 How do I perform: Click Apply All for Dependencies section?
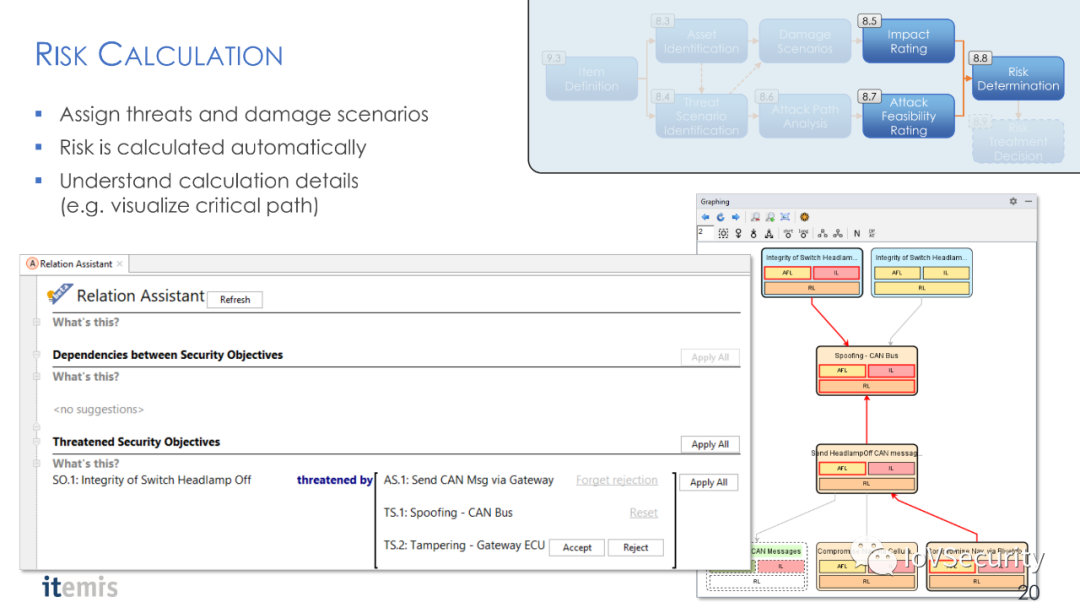coord(710,357)
